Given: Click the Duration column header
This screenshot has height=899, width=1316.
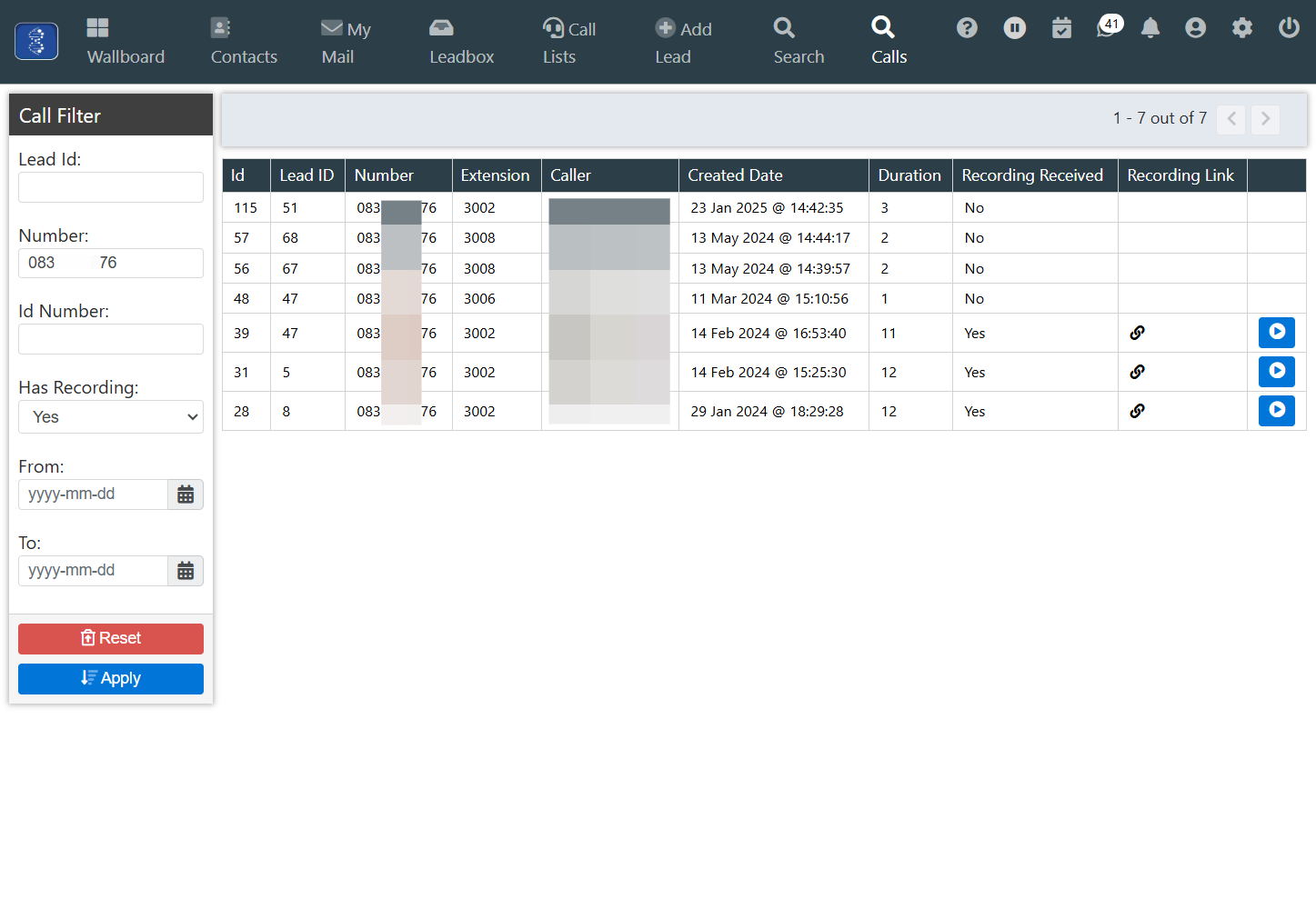Looking at the screenshot, I should click(909, 175).
